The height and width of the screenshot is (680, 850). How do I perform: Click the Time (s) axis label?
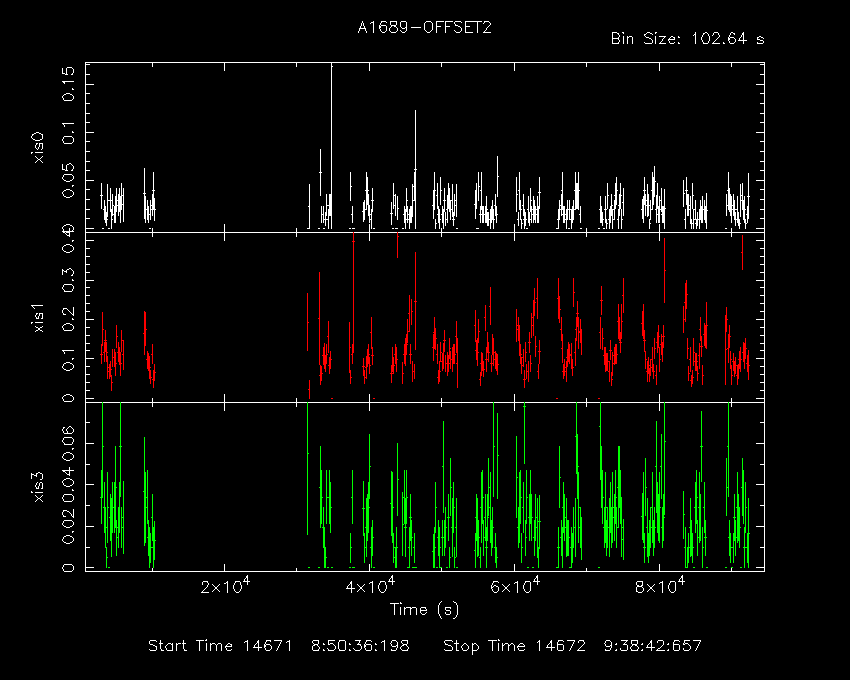[424, 610]
